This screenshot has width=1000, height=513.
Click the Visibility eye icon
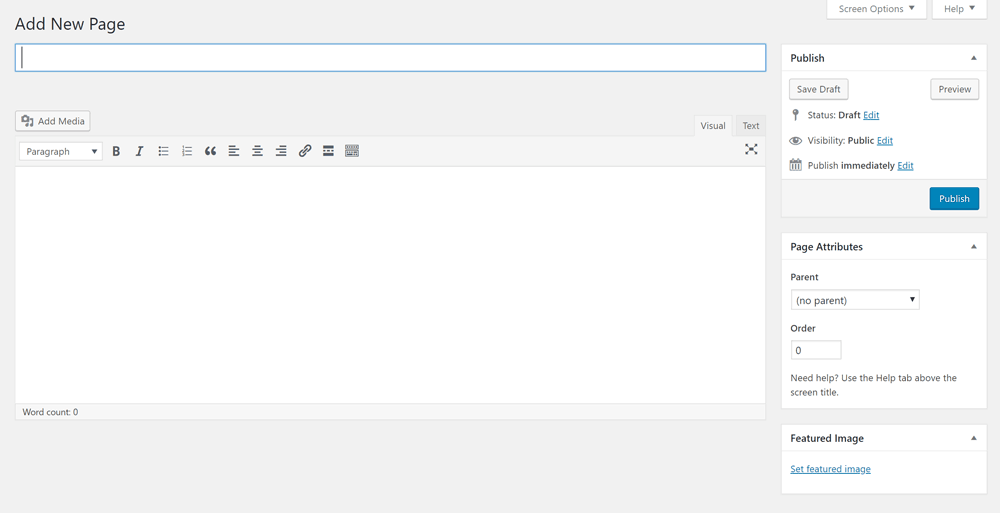795,140
